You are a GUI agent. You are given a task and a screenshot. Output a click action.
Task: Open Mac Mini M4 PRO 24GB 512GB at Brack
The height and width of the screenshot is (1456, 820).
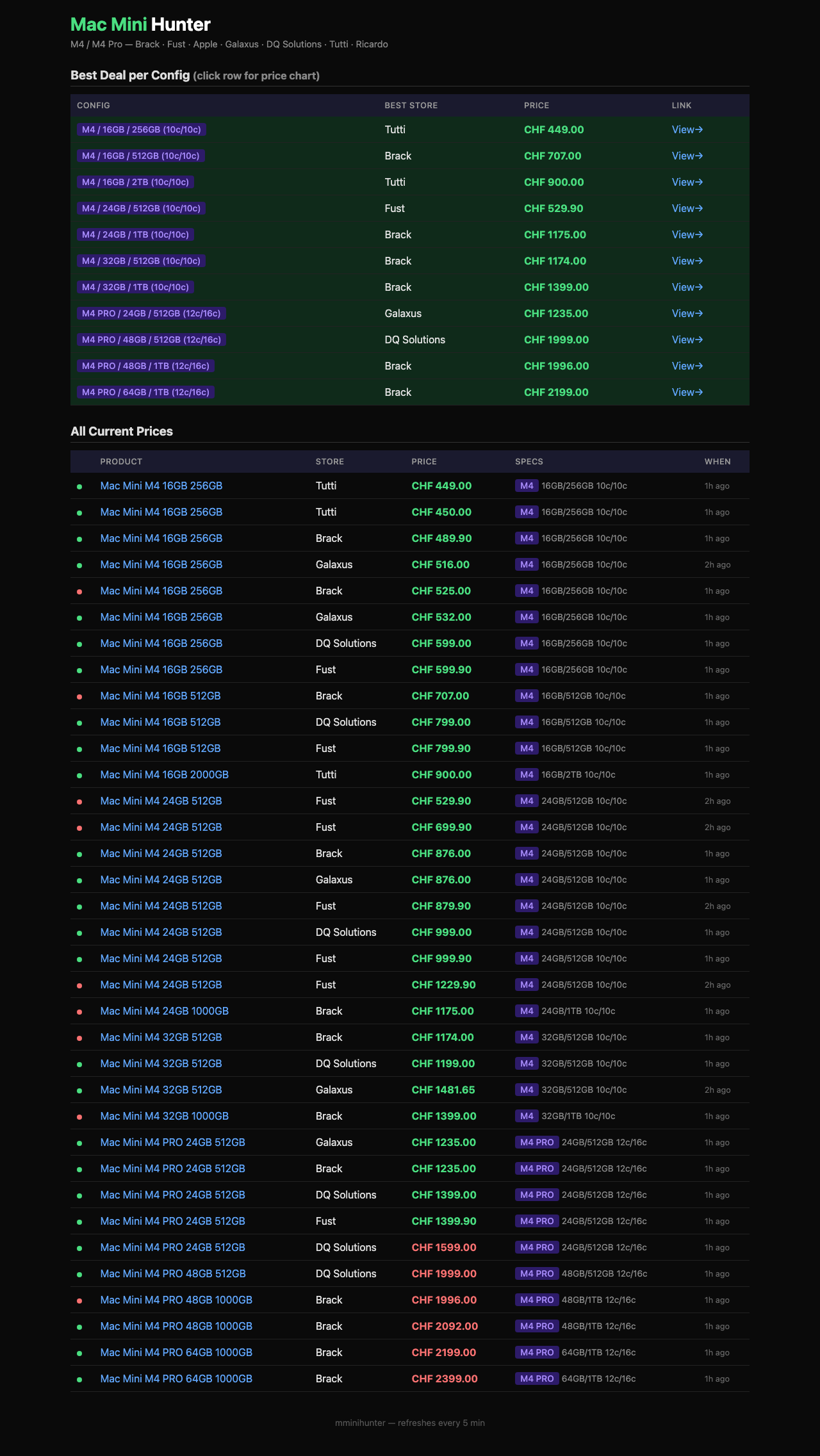coord(173,1168)
